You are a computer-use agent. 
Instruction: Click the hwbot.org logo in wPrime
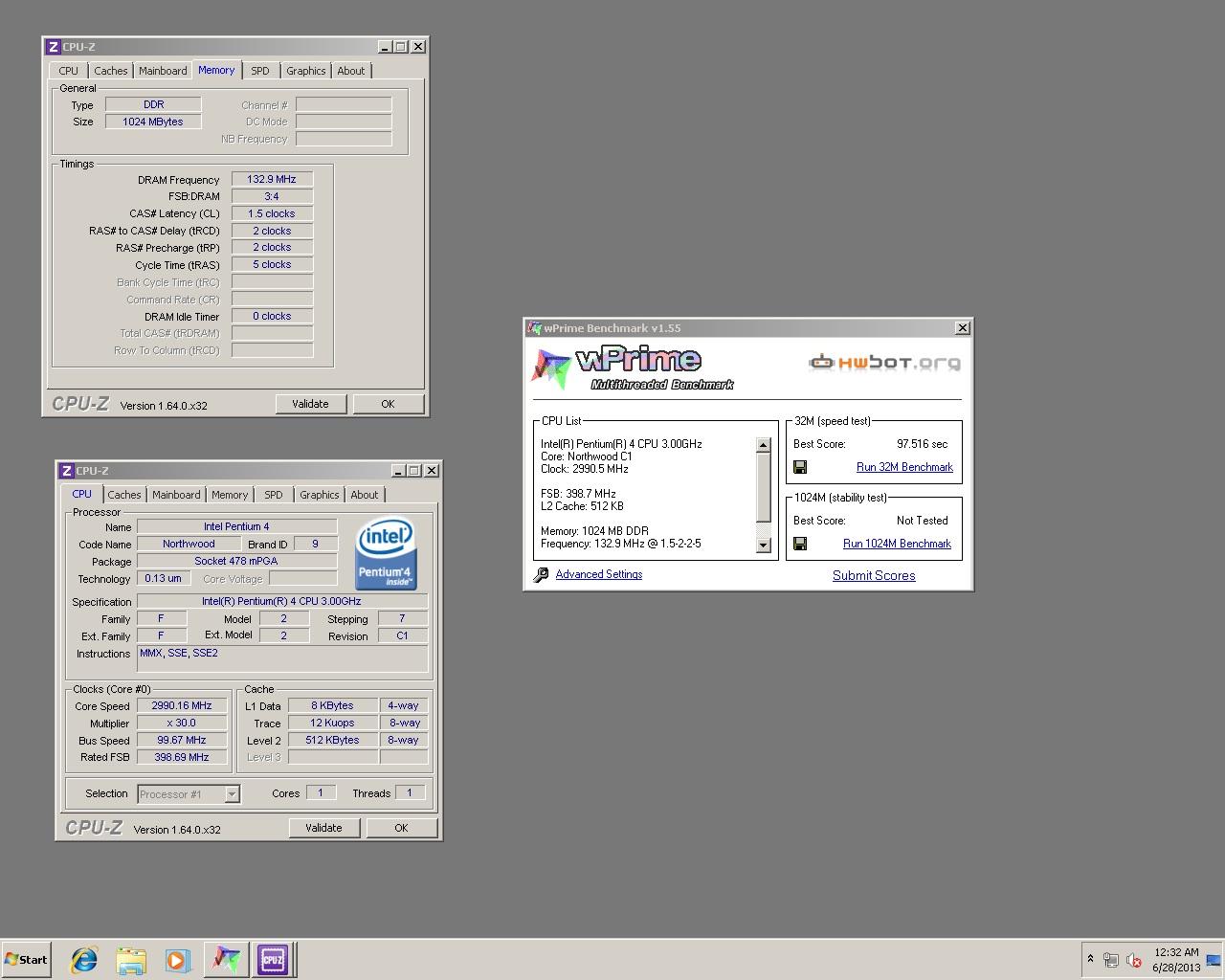tap(884, 362)
